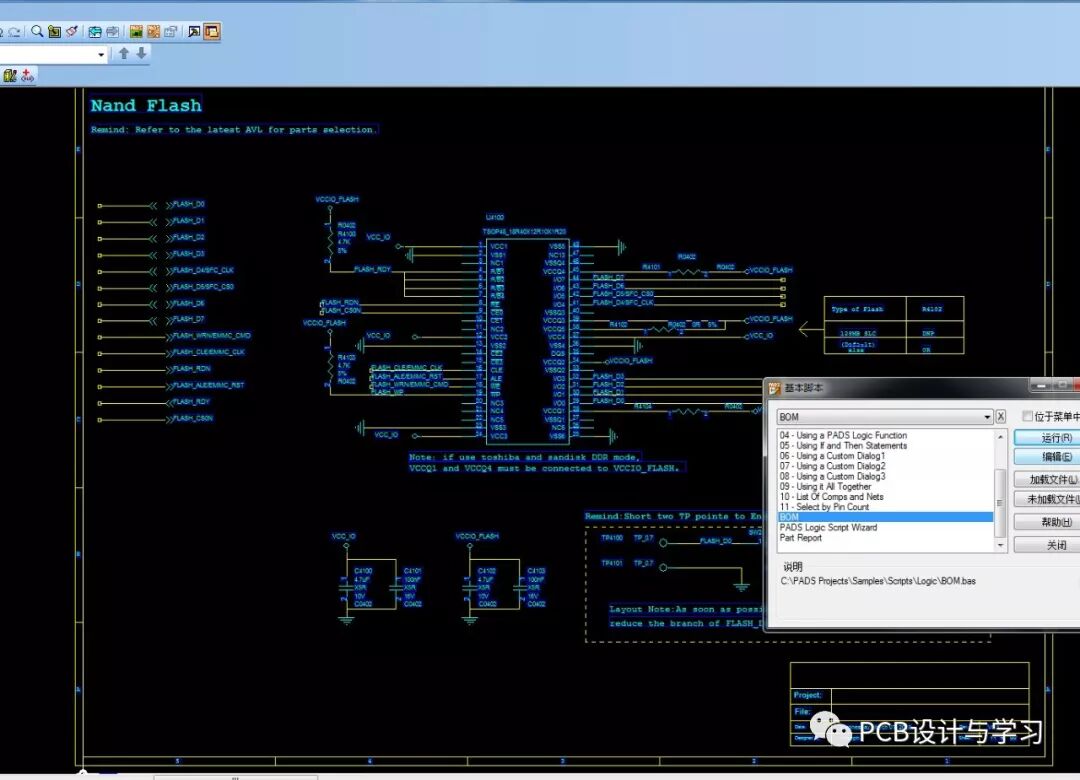Select 'Part Report' in script list
Screen dimensions: 1080x780
pos(801,538)
